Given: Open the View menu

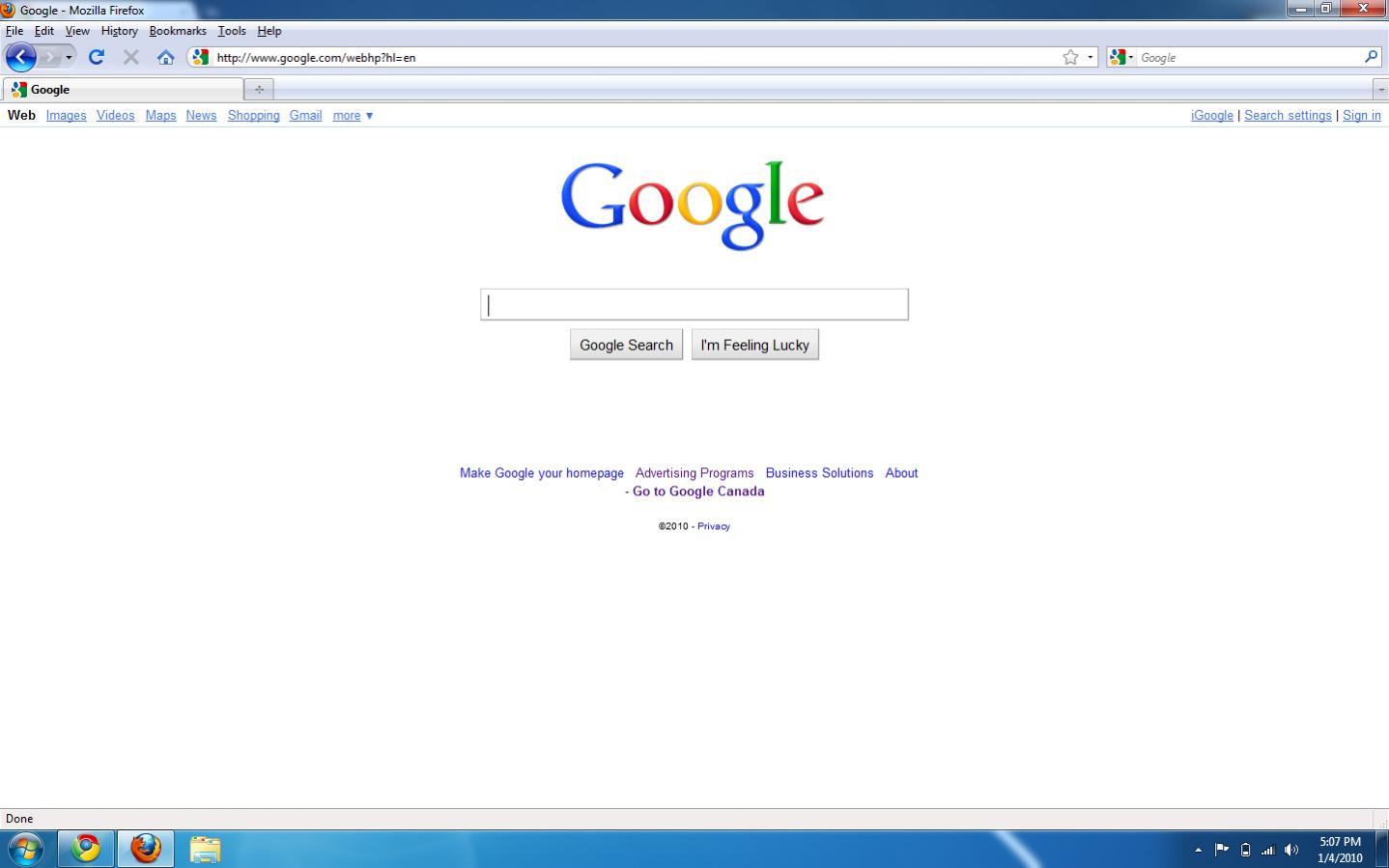Looking at the screenshot, I should pyautogui.click(x=77, y=31).
